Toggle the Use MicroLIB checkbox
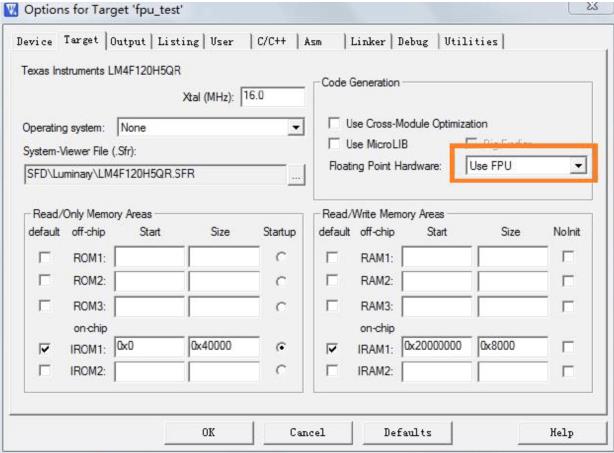Image resolution: width=614 pixels, height=453 pixels. tap(335, 144)
